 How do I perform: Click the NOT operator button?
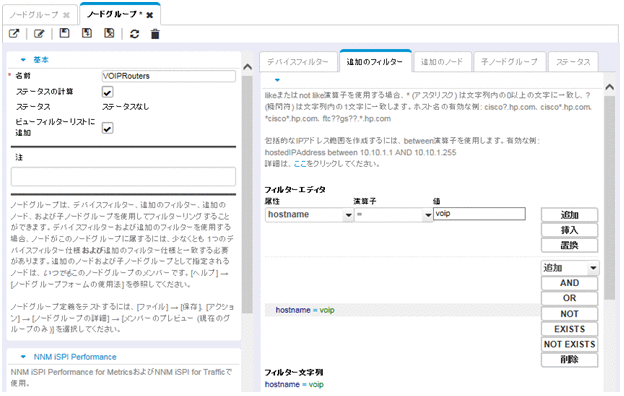pos(569,314)
